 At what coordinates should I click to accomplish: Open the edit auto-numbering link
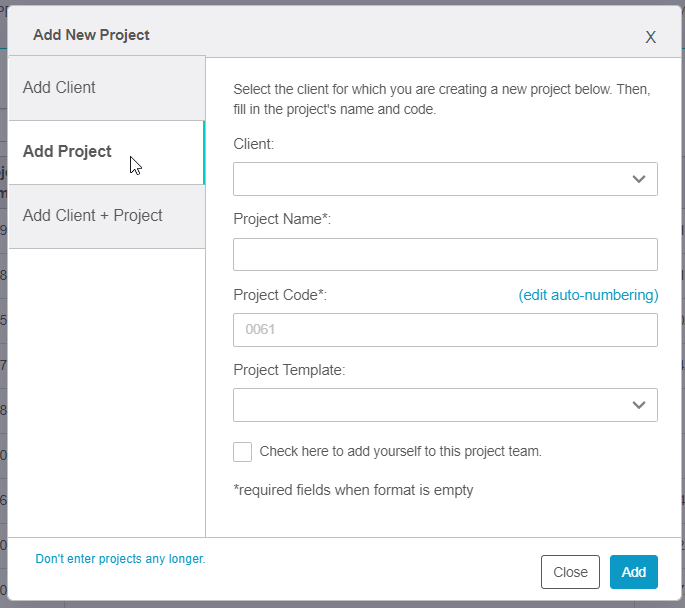click(x=588, y=295)
